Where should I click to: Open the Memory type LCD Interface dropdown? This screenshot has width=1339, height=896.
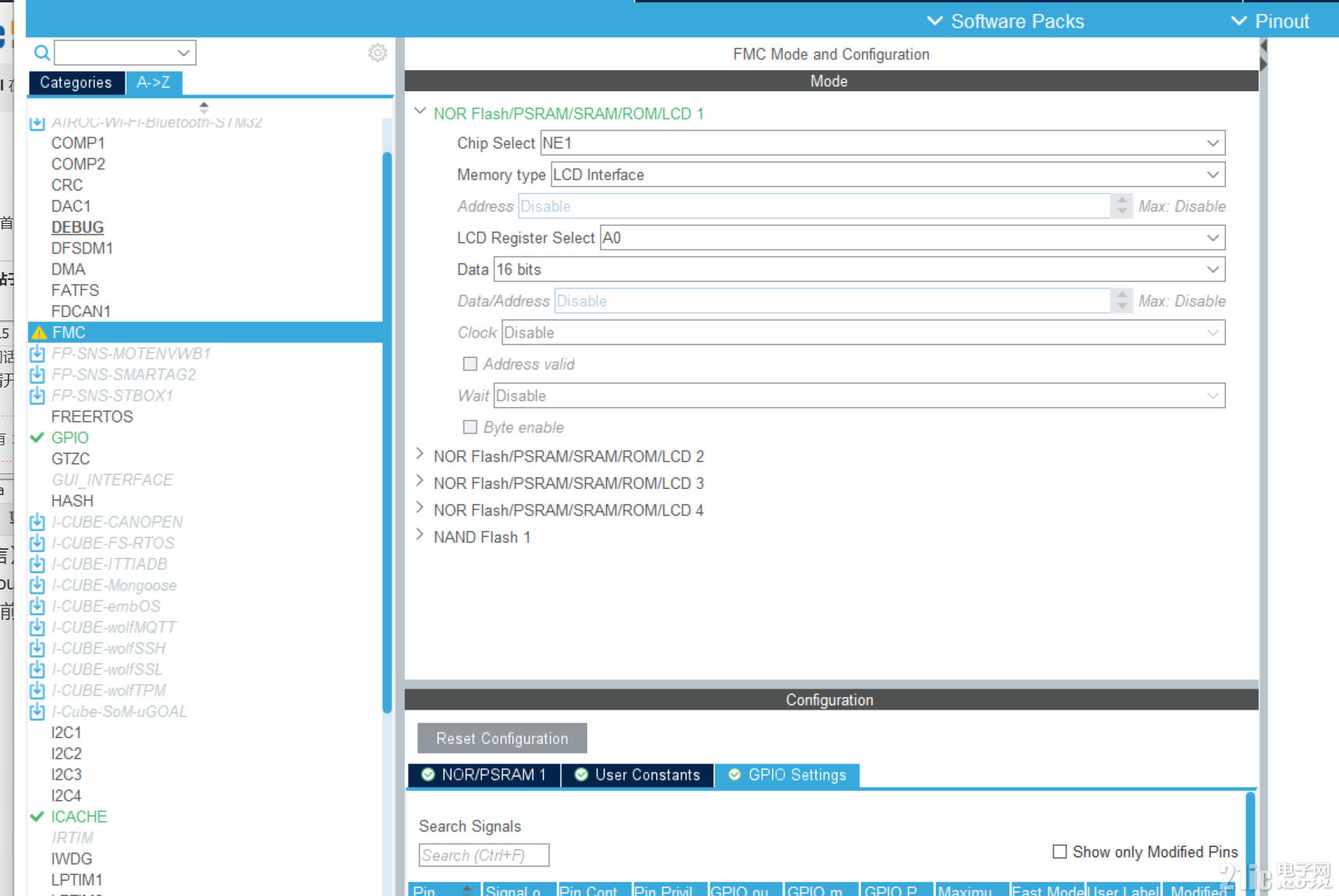pyautogui.click(x=888, y=175)
